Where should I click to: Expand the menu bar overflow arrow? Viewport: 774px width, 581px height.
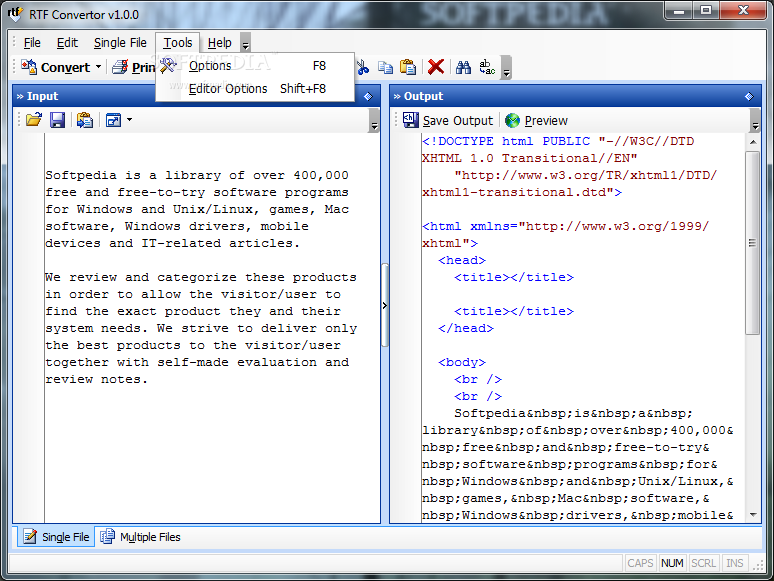tap(245, 43)
